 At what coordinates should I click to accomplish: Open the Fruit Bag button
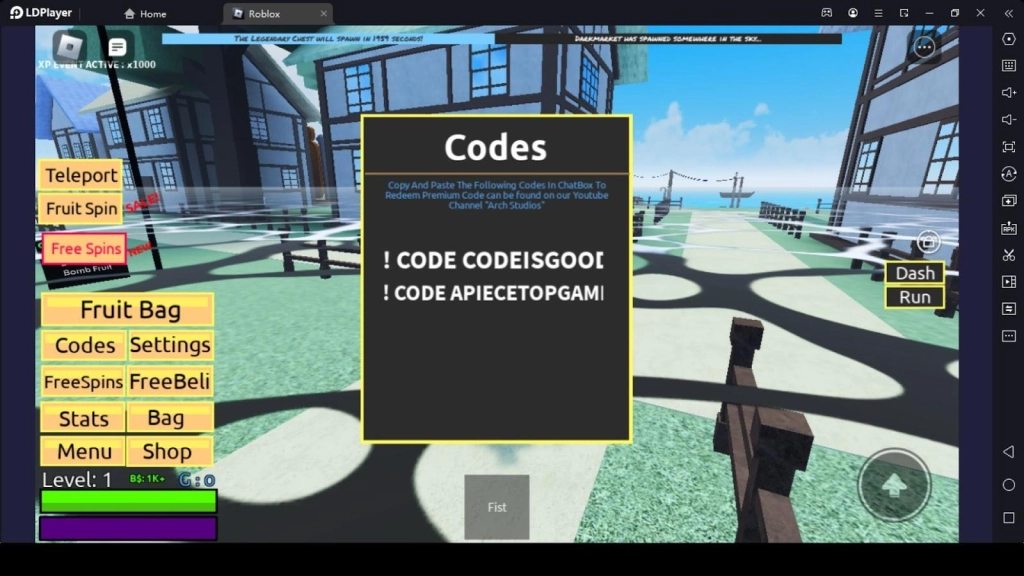(128, 310)
